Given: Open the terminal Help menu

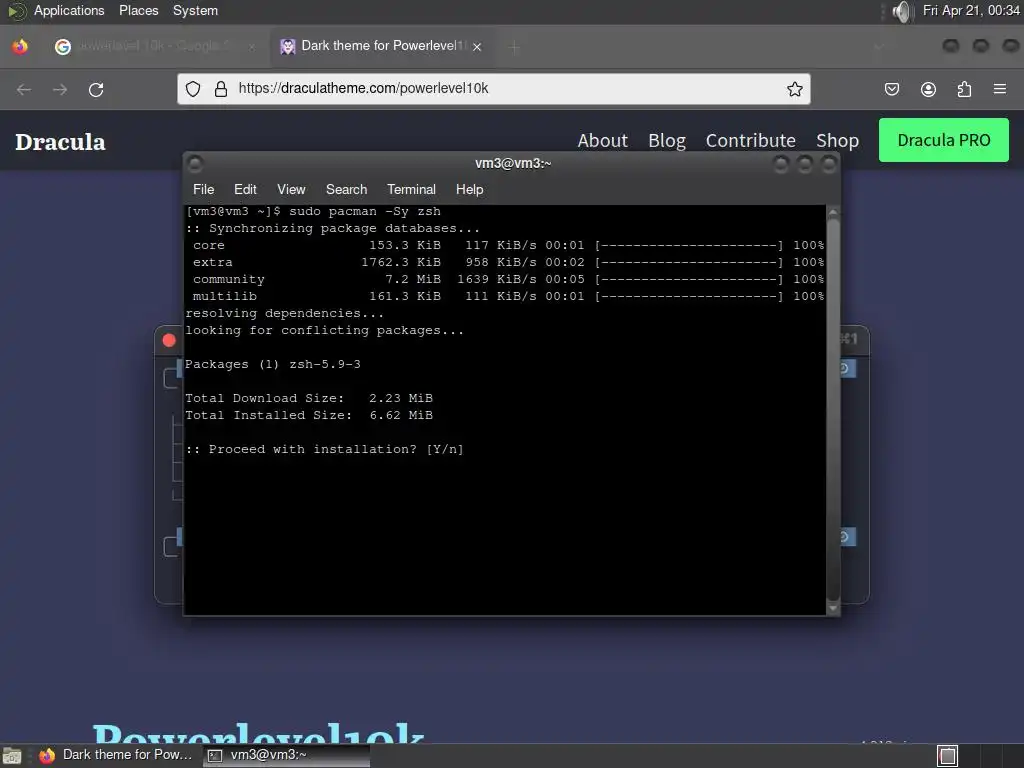Looking at the screenshot, I should pos(469,189).
